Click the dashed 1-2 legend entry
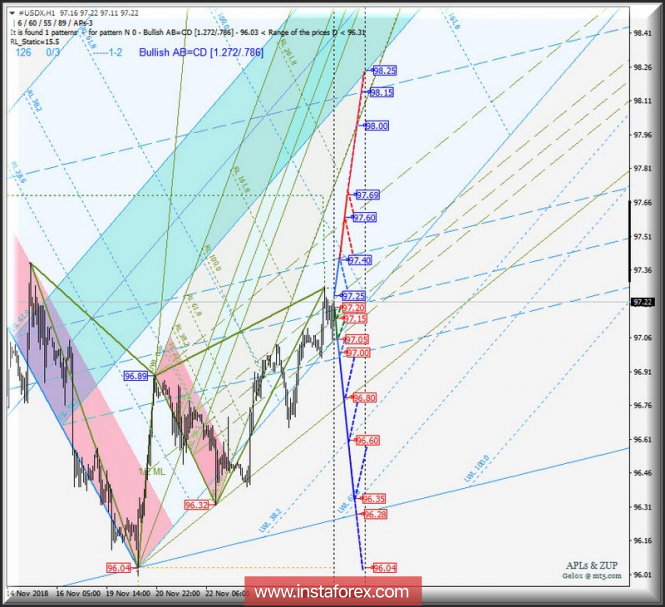 [x=108, y=52]
